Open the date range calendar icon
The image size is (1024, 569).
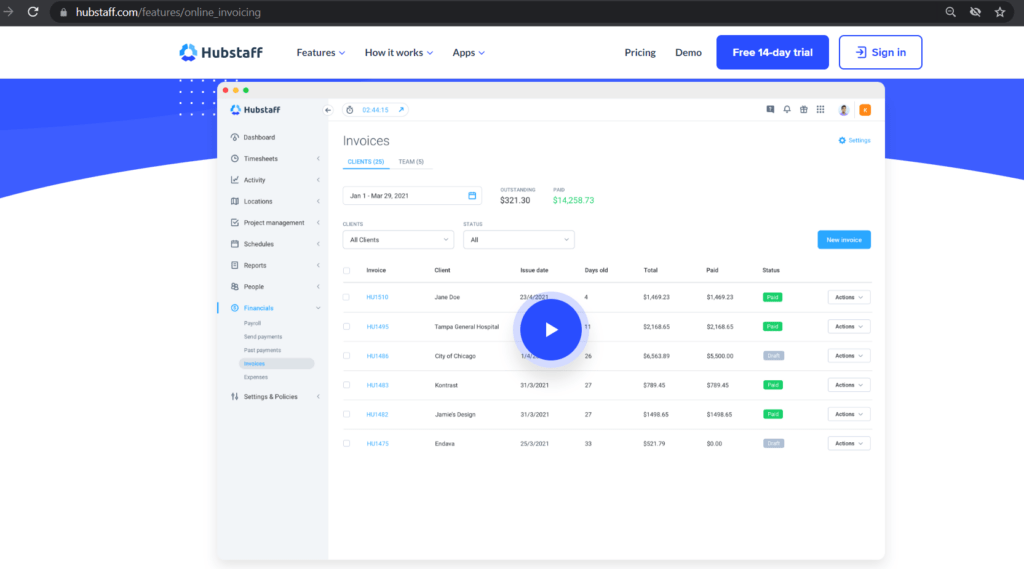472,195
